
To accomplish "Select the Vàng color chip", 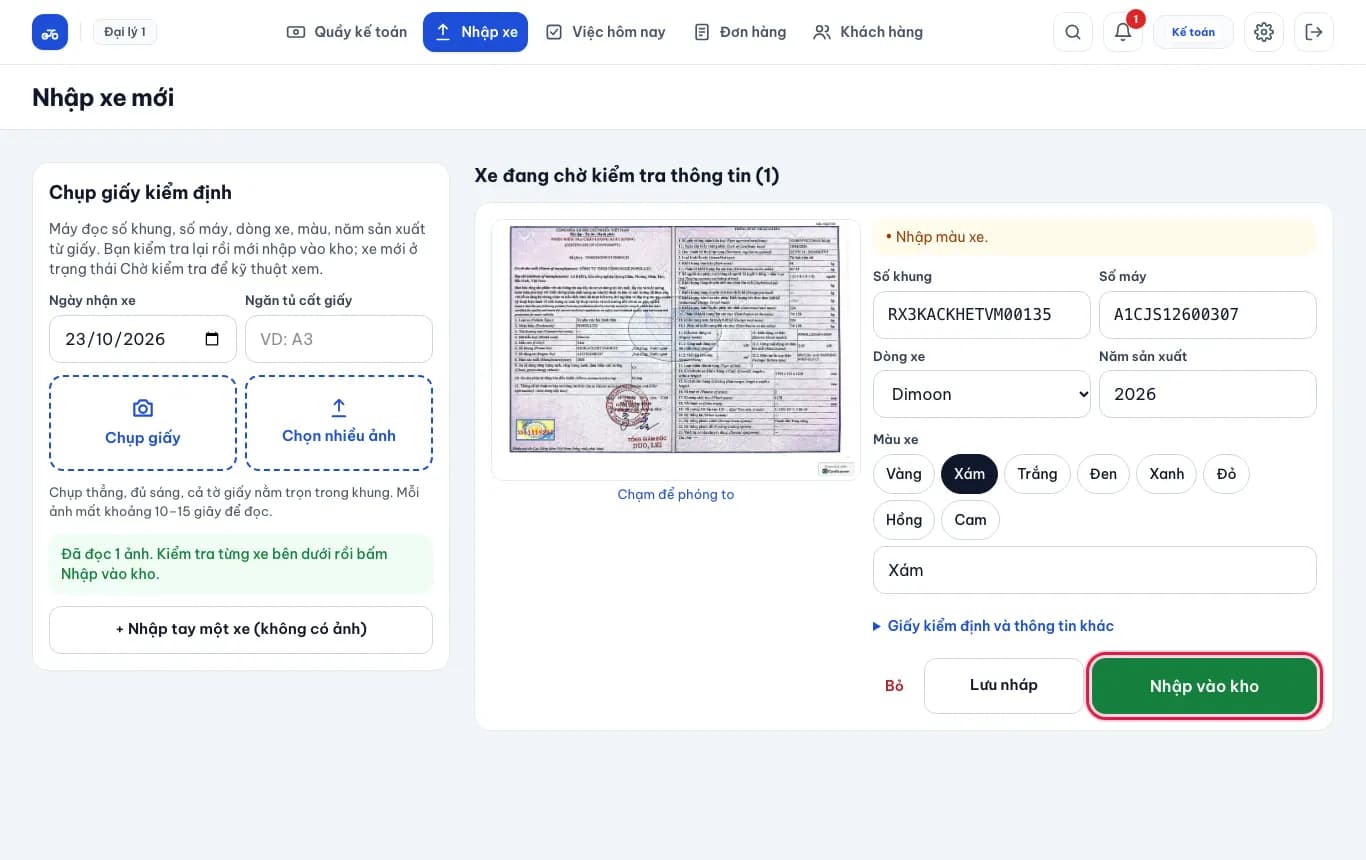I will [x=903, y=474].
